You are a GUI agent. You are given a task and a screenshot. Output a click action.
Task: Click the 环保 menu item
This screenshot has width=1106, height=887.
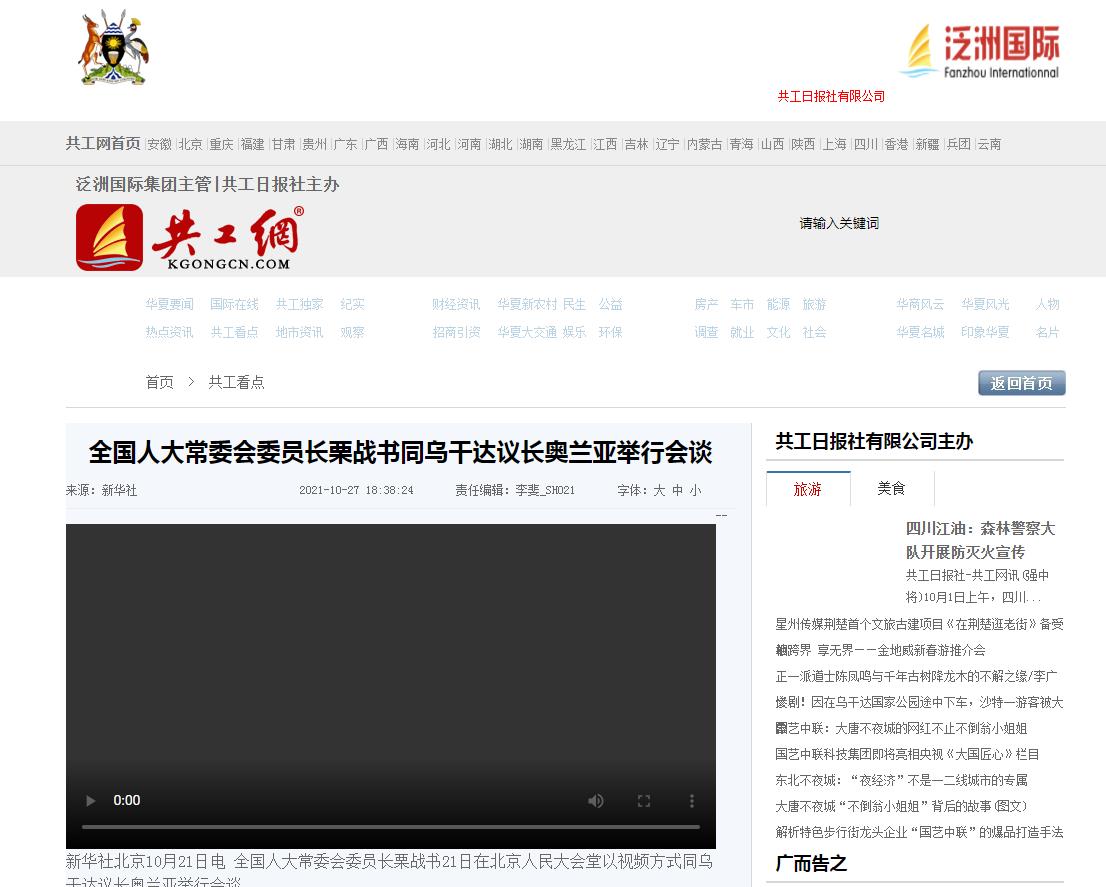611,332
